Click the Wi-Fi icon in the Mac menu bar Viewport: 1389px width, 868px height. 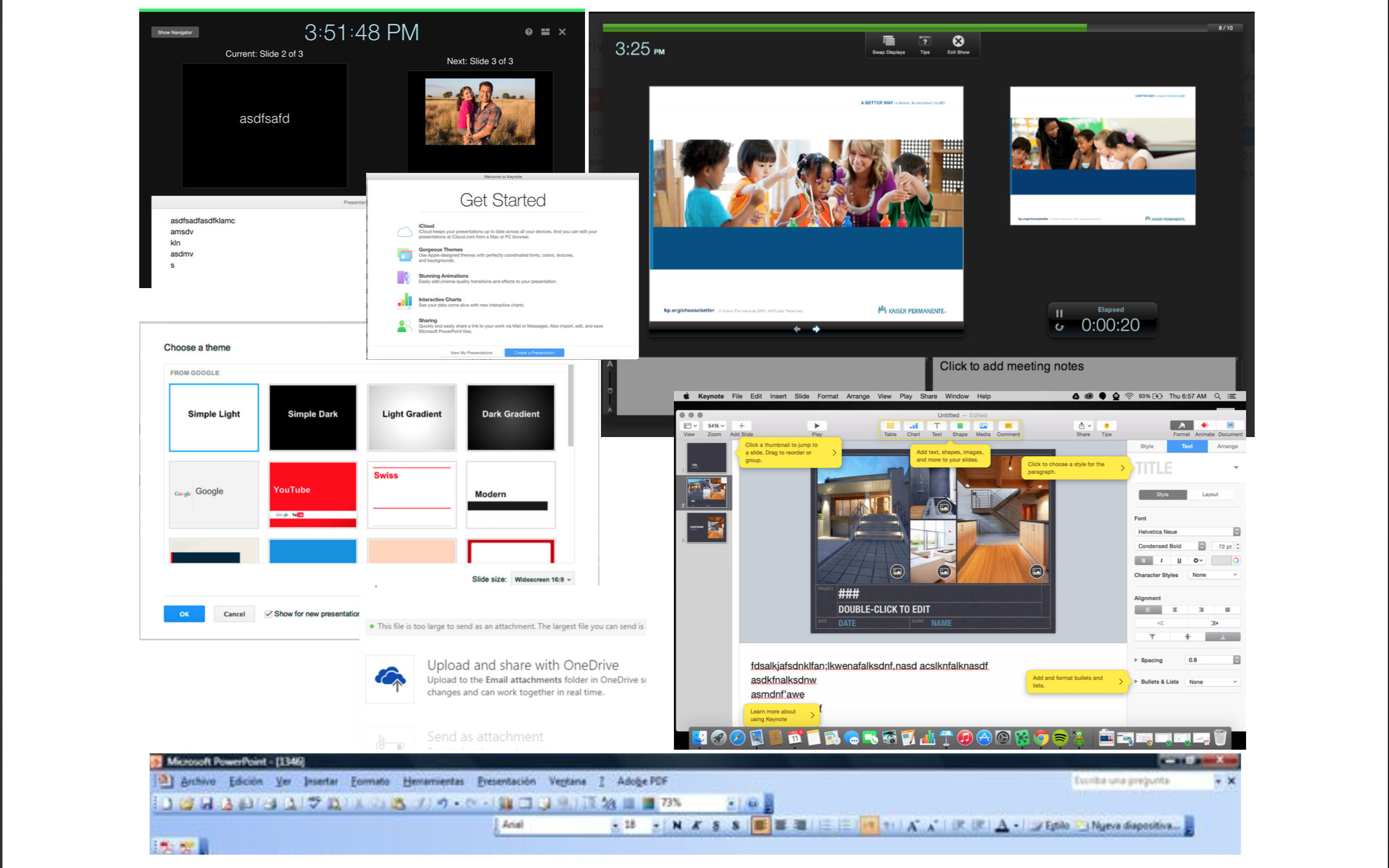(x=1129, y=397)
